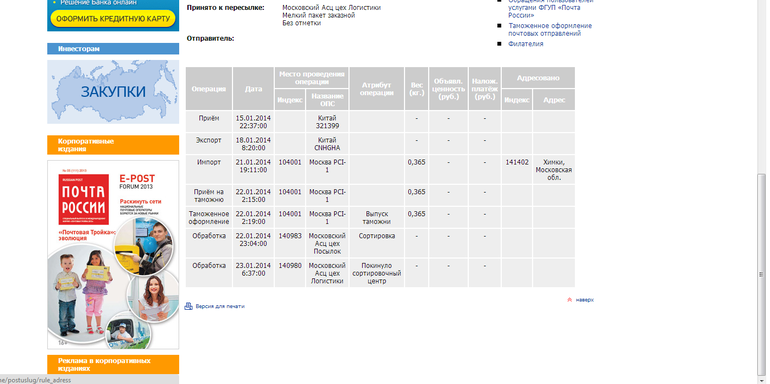Open the Закупки map banner
The height and width of the screenshot is (384, 770).
[113, 92]
